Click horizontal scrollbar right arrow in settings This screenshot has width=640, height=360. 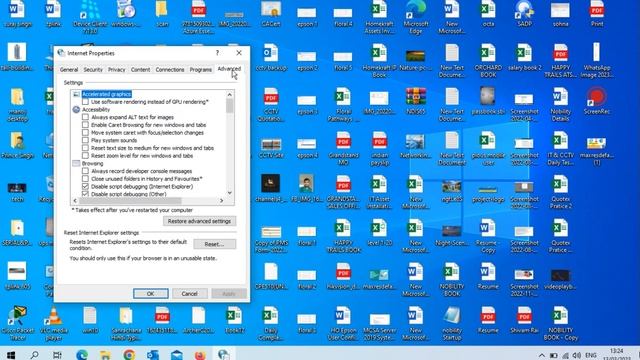(222, 200)
